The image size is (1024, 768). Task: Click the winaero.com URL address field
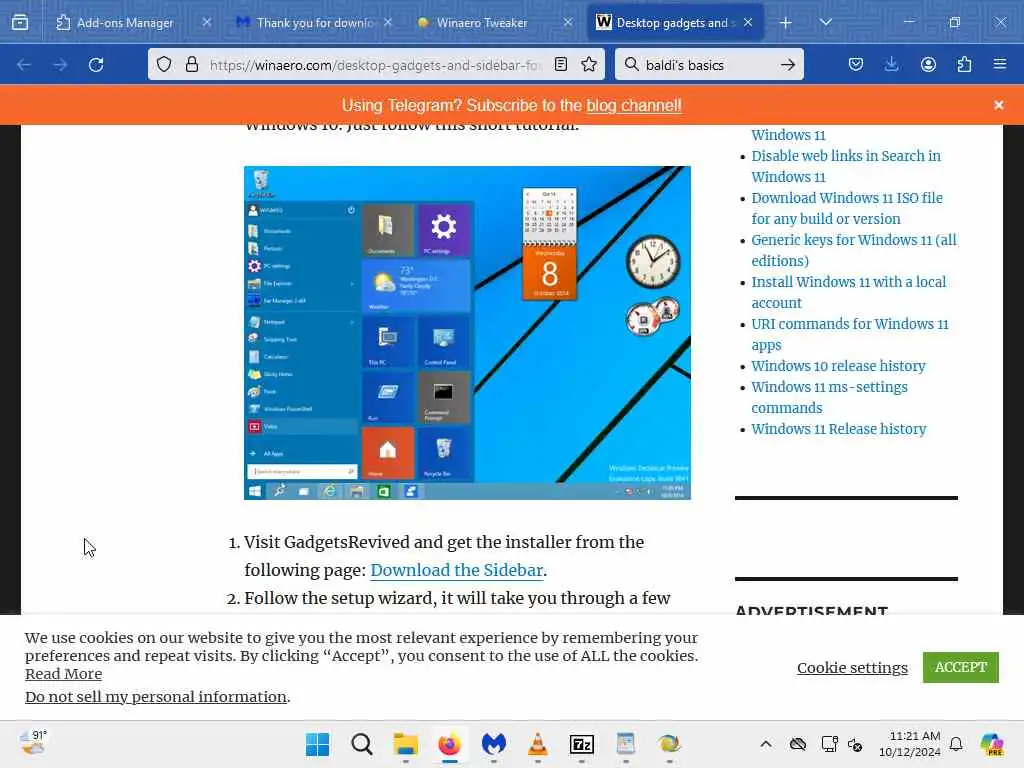point(376,65)
